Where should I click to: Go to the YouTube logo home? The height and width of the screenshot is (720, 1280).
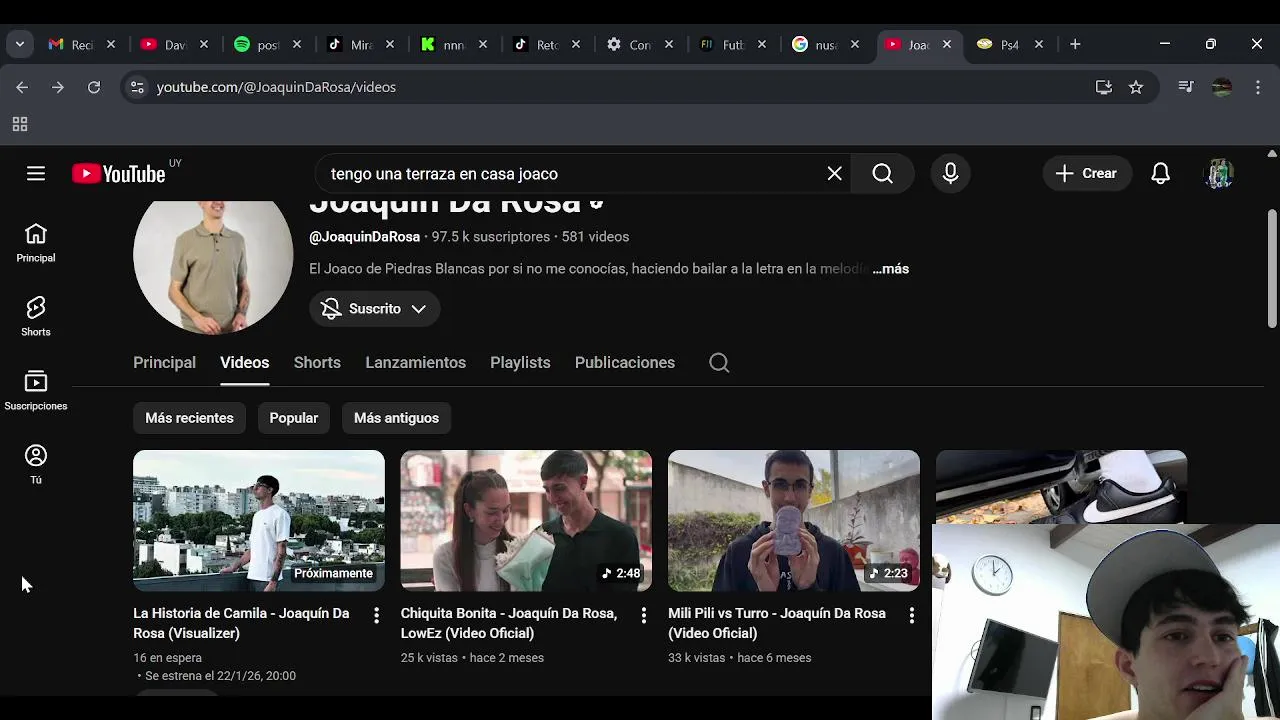[x=118, y=174]
